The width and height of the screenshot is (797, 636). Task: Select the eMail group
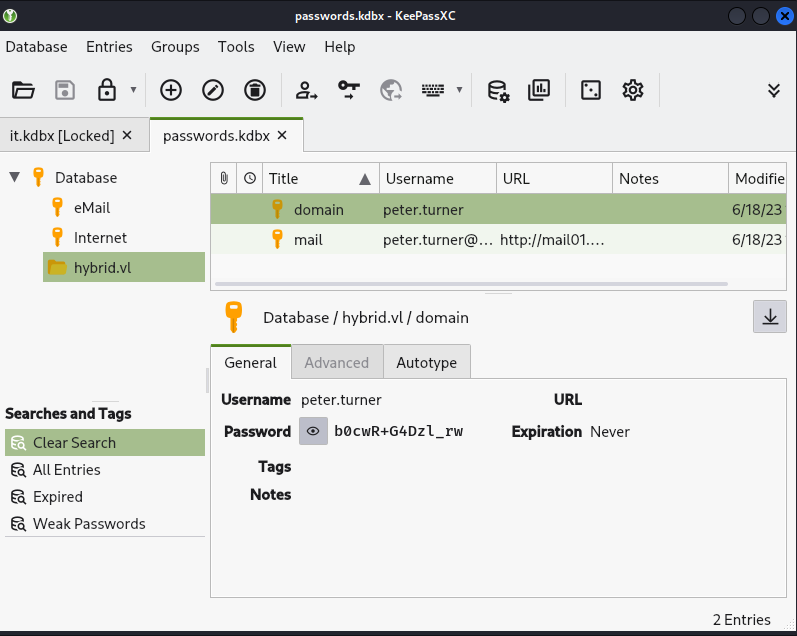pos(92,208)
